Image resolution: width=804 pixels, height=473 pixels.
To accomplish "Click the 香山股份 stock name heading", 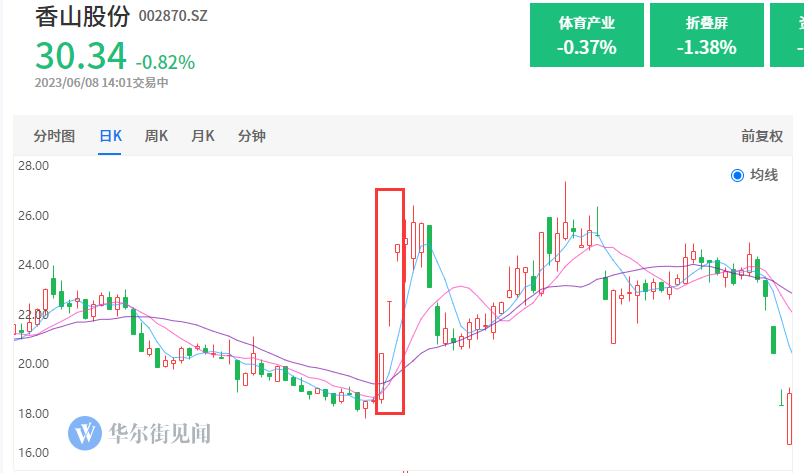I will (x=82, y=16).
